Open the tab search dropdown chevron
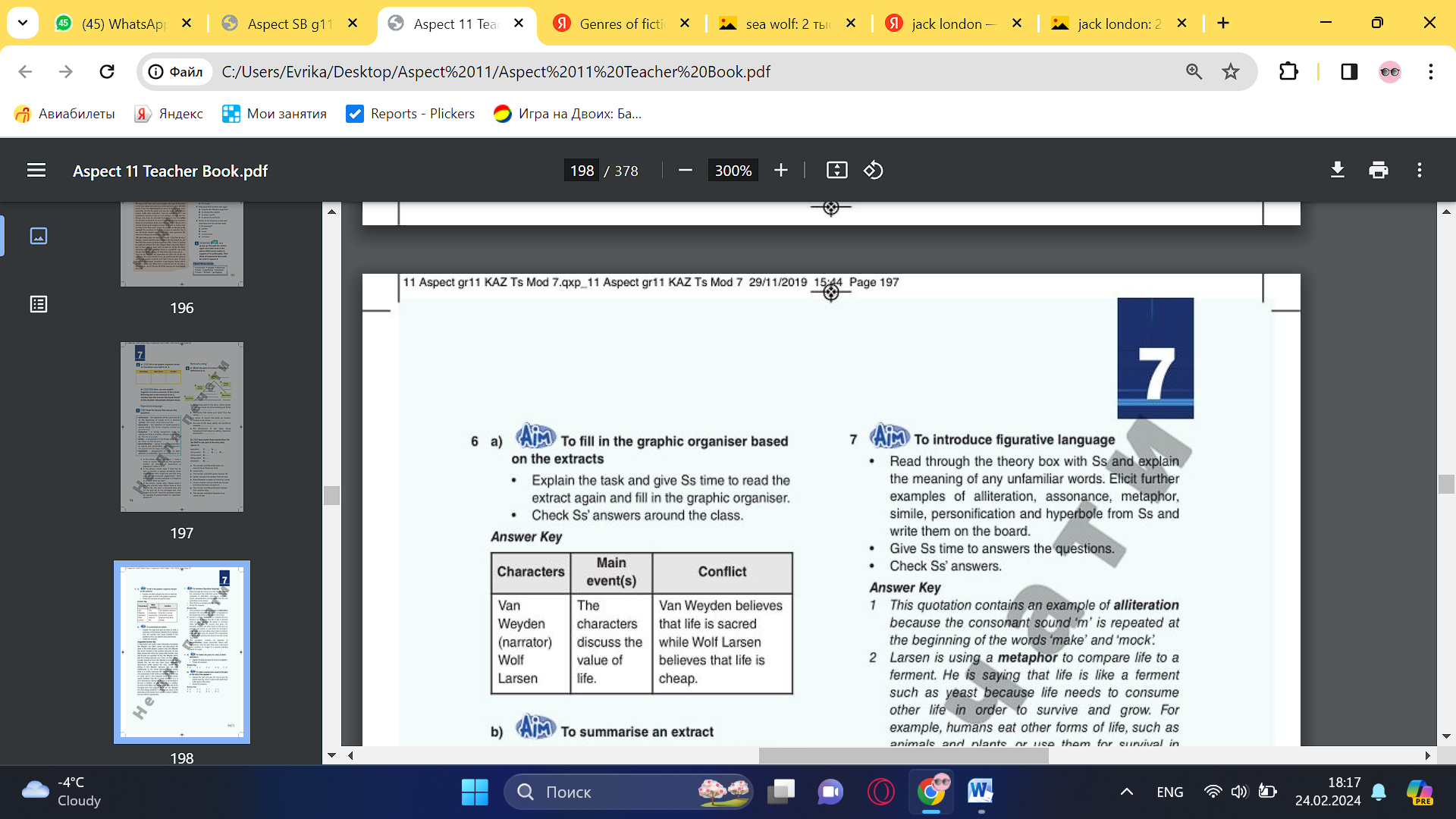Image resolution: width=1456 pixels, height=819 pixels. tap(23, 24)
